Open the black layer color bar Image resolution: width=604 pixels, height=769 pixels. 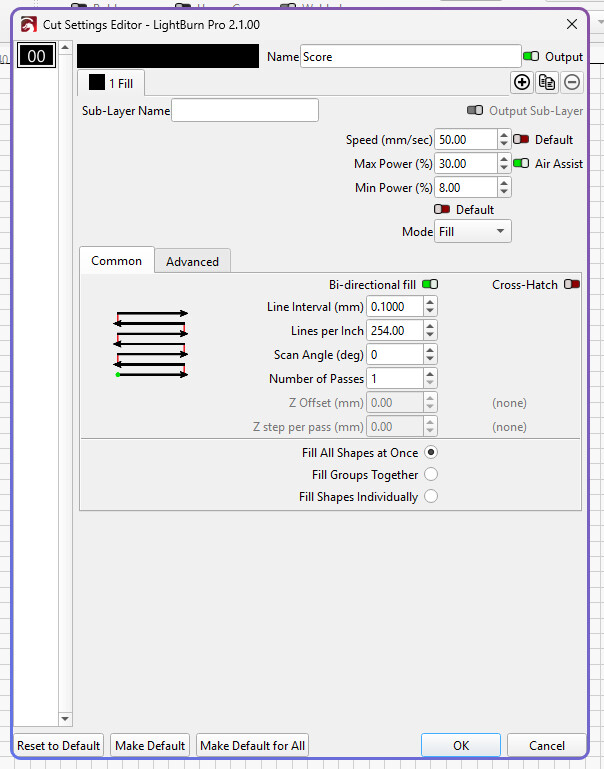[168, 56]
